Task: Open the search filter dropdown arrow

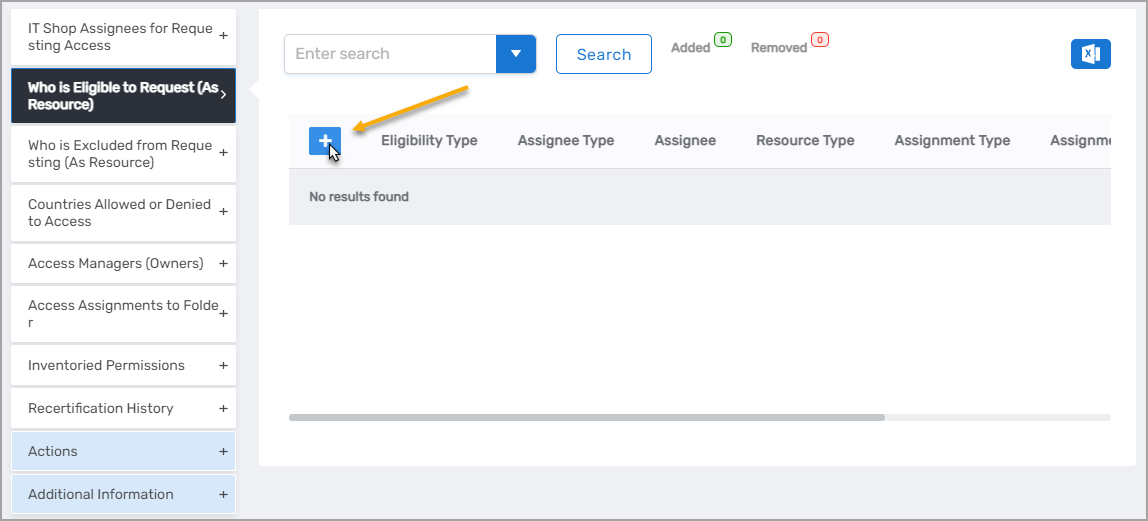Action: point(516,54)
